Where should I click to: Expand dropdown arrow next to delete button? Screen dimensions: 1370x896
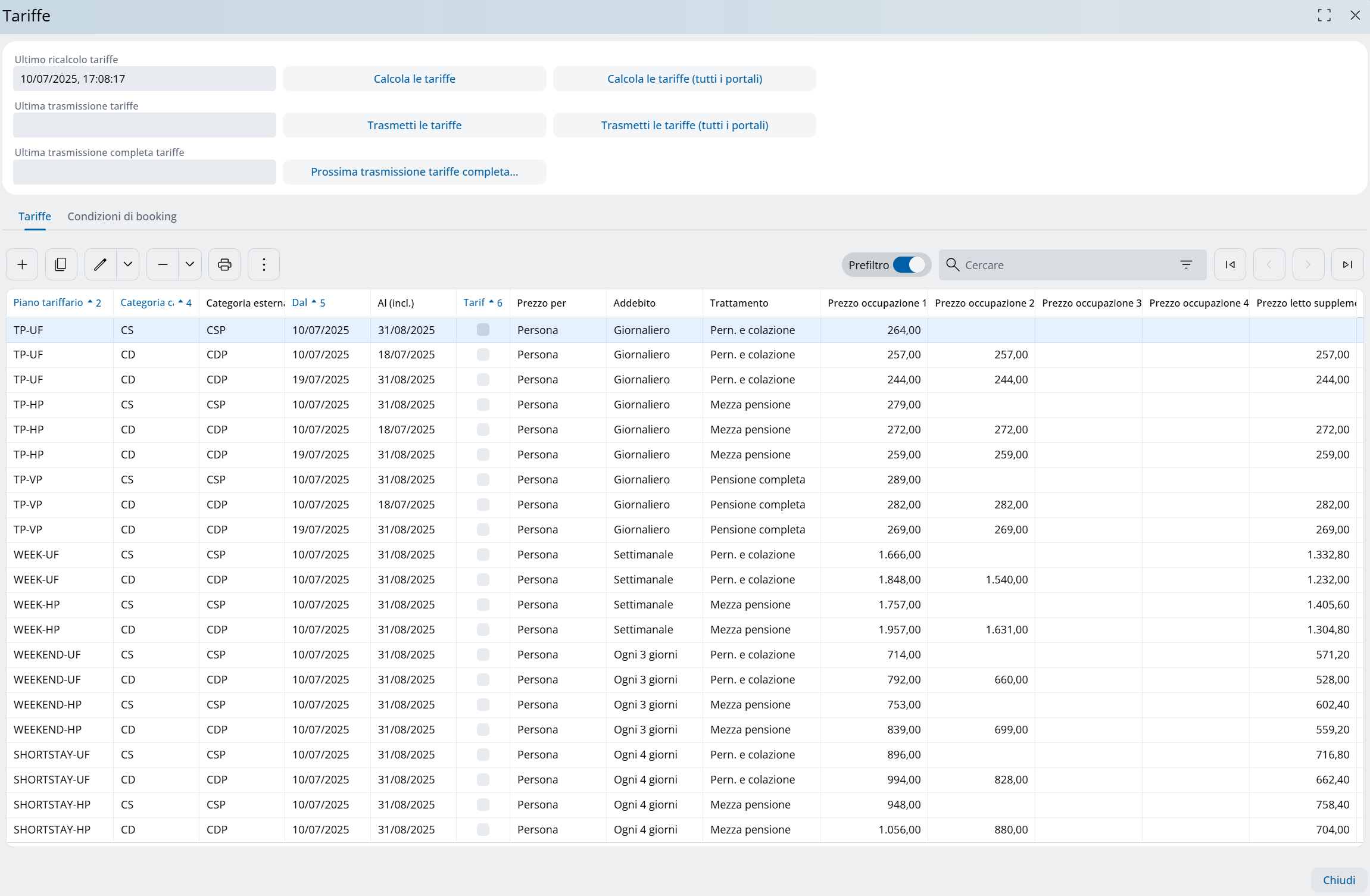pos(190,264)
